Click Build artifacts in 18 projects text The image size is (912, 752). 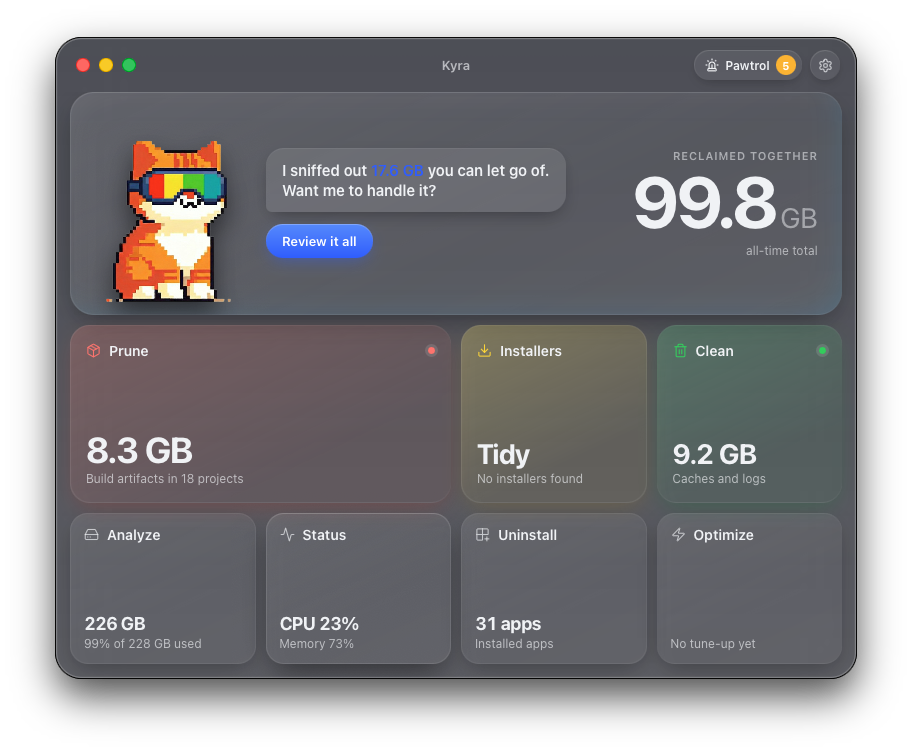[165, 479]
